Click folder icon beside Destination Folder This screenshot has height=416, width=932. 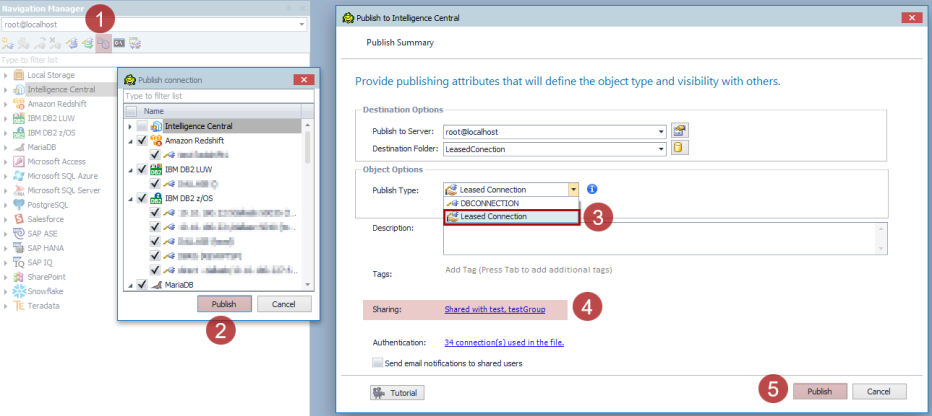680,148
